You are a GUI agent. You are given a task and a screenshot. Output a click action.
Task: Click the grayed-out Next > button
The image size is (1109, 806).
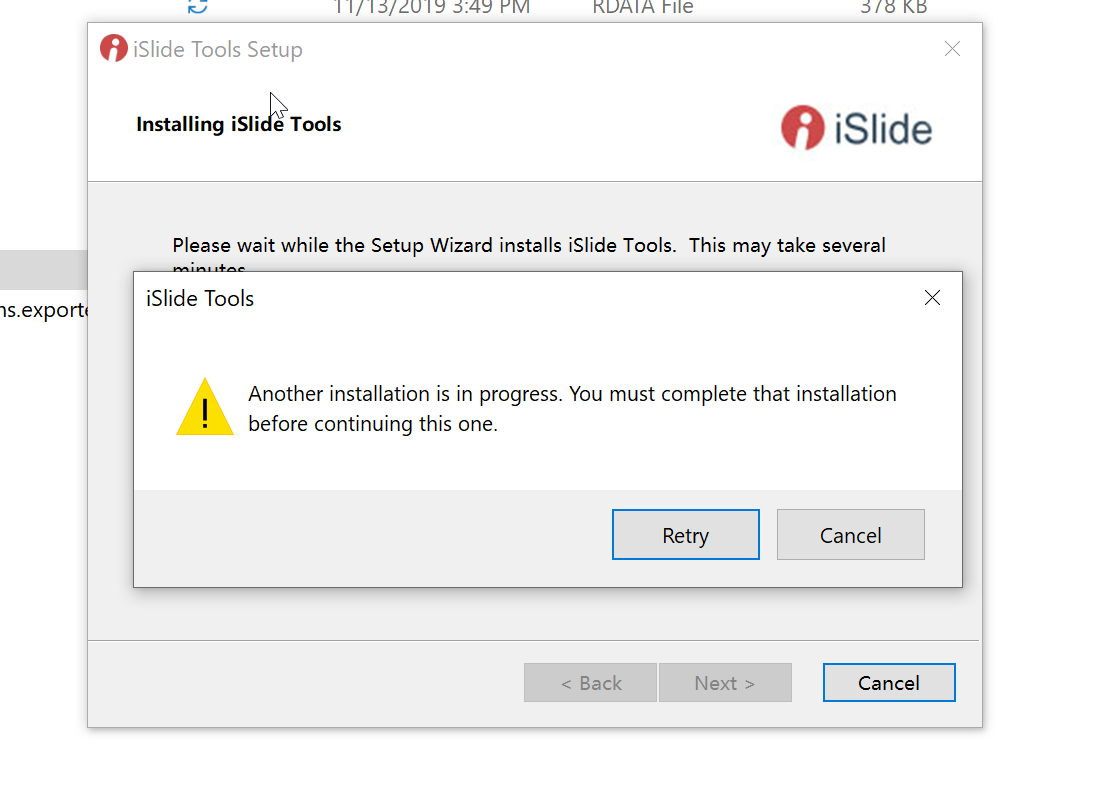click(x=725, y=682)
